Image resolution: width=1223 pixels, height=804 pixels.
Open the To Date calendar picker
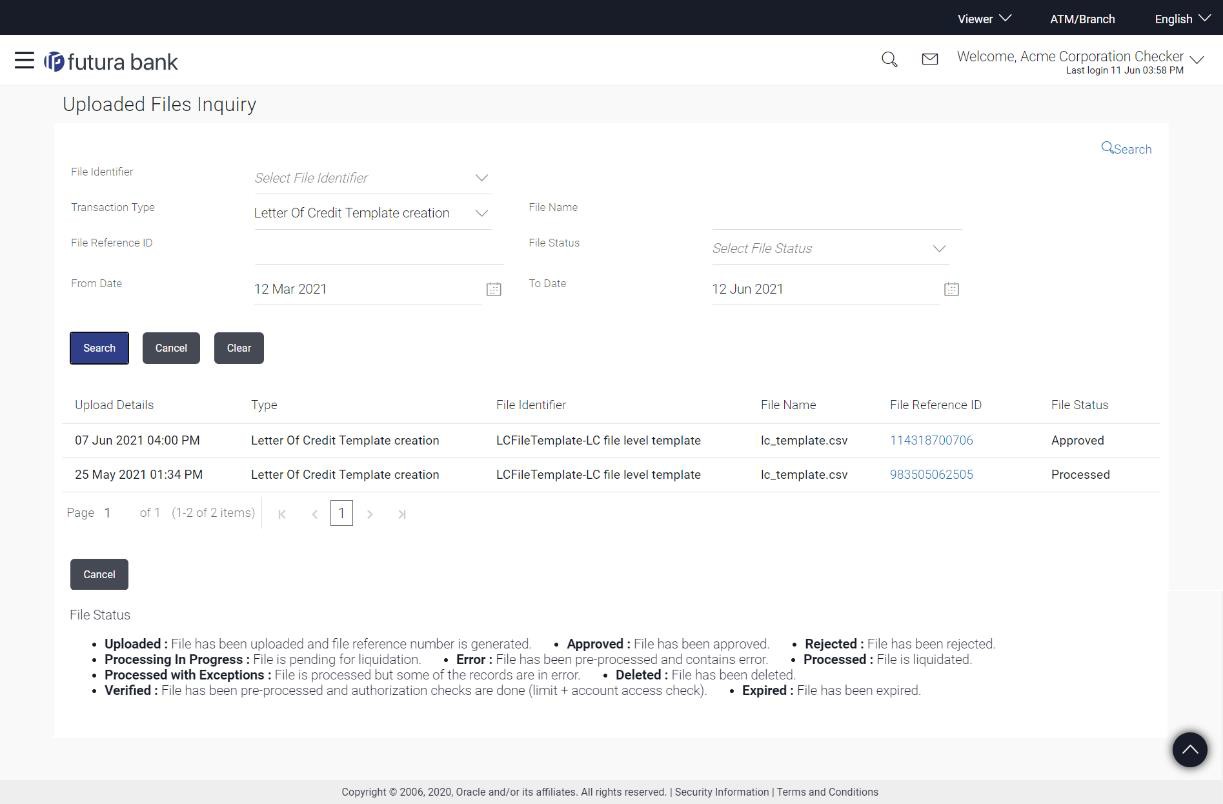coord(951,289)
